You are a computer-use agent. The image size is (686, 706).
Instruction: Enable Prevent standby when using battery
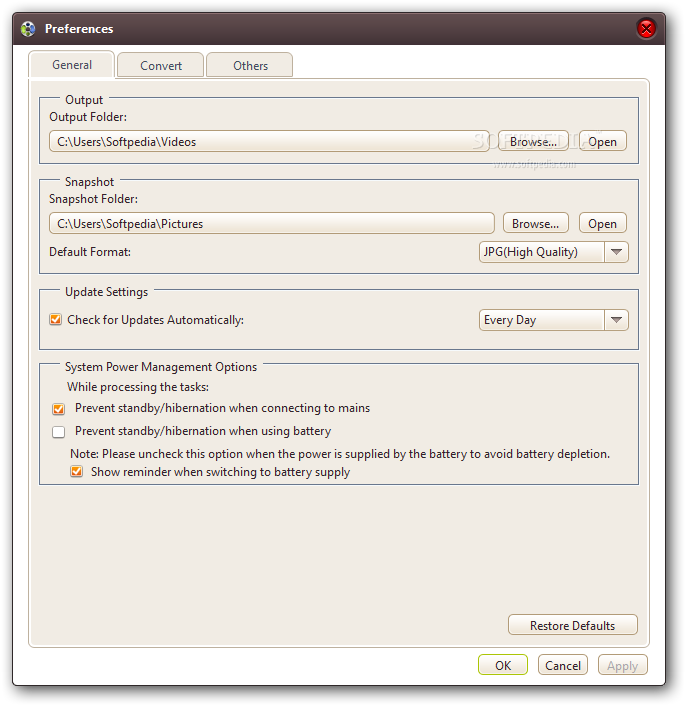(x=59, y=432)
